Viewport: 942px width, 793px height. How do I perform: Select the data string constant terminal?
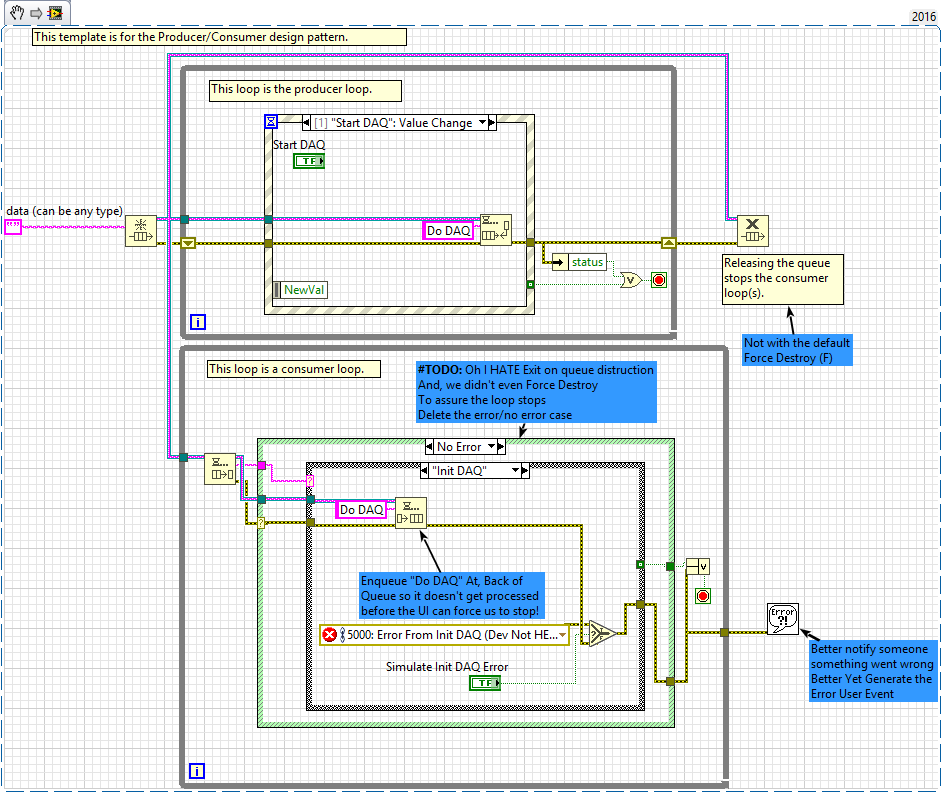(13, 227)
